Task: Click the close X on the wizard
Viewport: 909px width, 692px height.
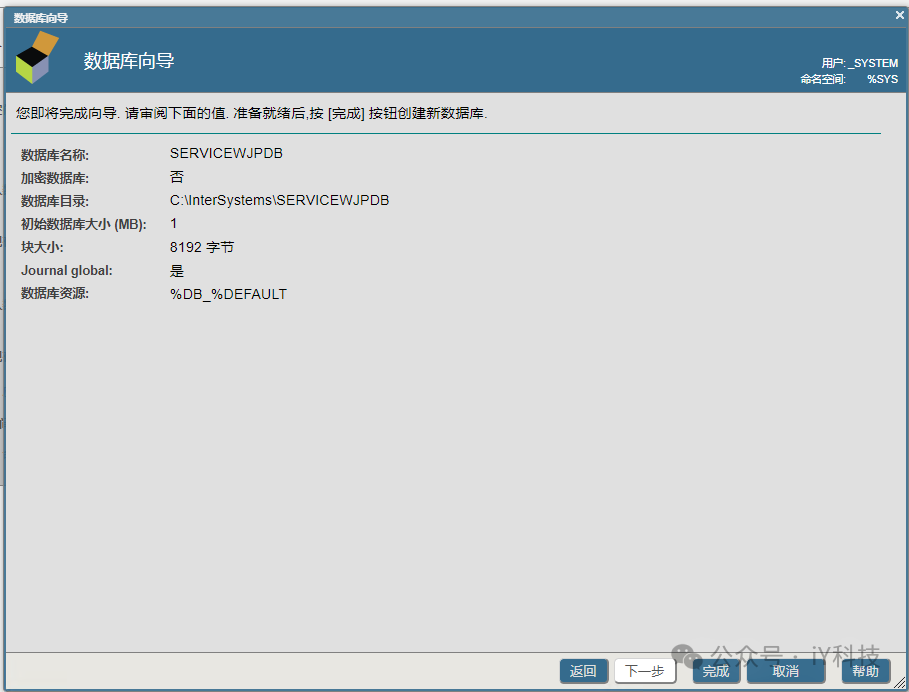Action: [x=897, y=15]
